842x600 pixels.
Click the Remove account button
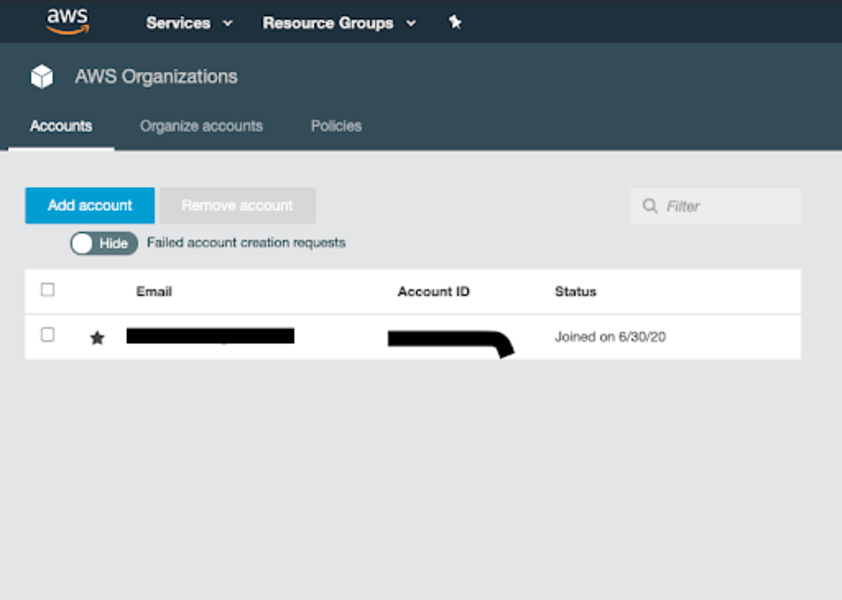[237, 205]
